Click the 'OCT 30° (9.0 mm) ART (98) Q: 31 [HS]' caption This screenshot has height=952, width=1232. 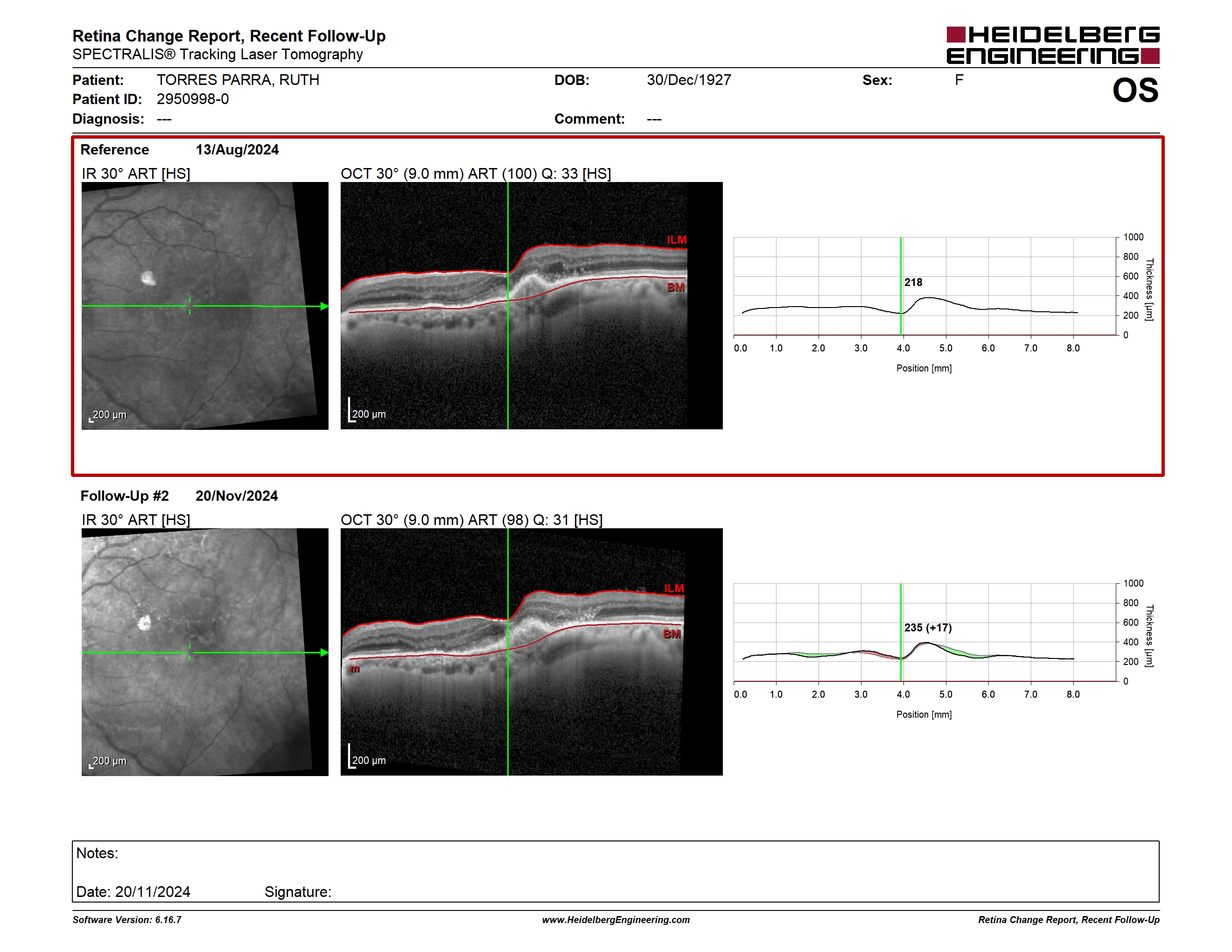click(472, 520)
